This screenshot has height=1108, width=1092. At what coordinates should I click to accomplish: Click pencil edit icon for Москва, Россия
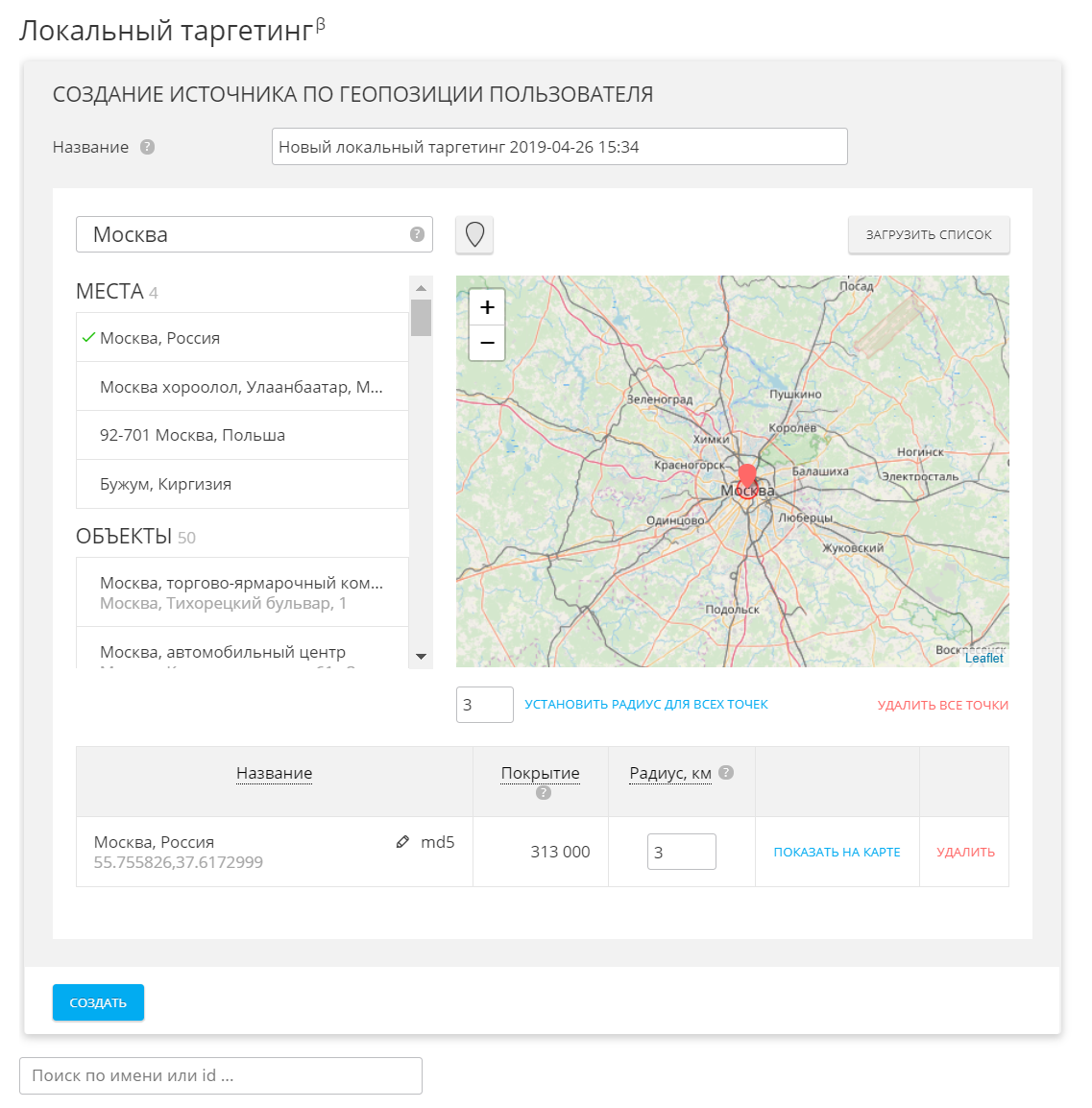point(402,842)
